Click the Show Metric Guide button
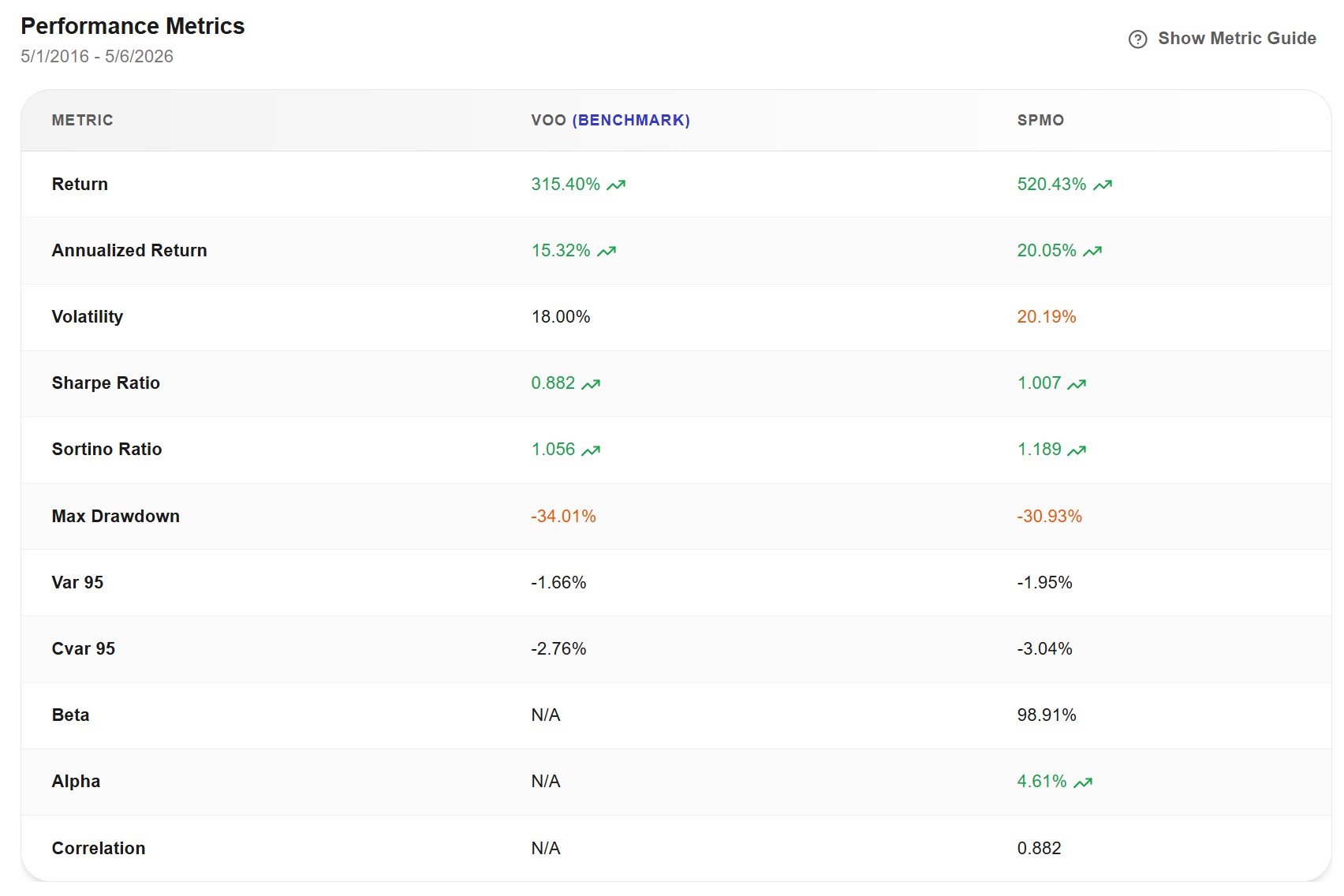Screen dimensions: 1344x896 pyautogui.click(x=1222, y=39)
